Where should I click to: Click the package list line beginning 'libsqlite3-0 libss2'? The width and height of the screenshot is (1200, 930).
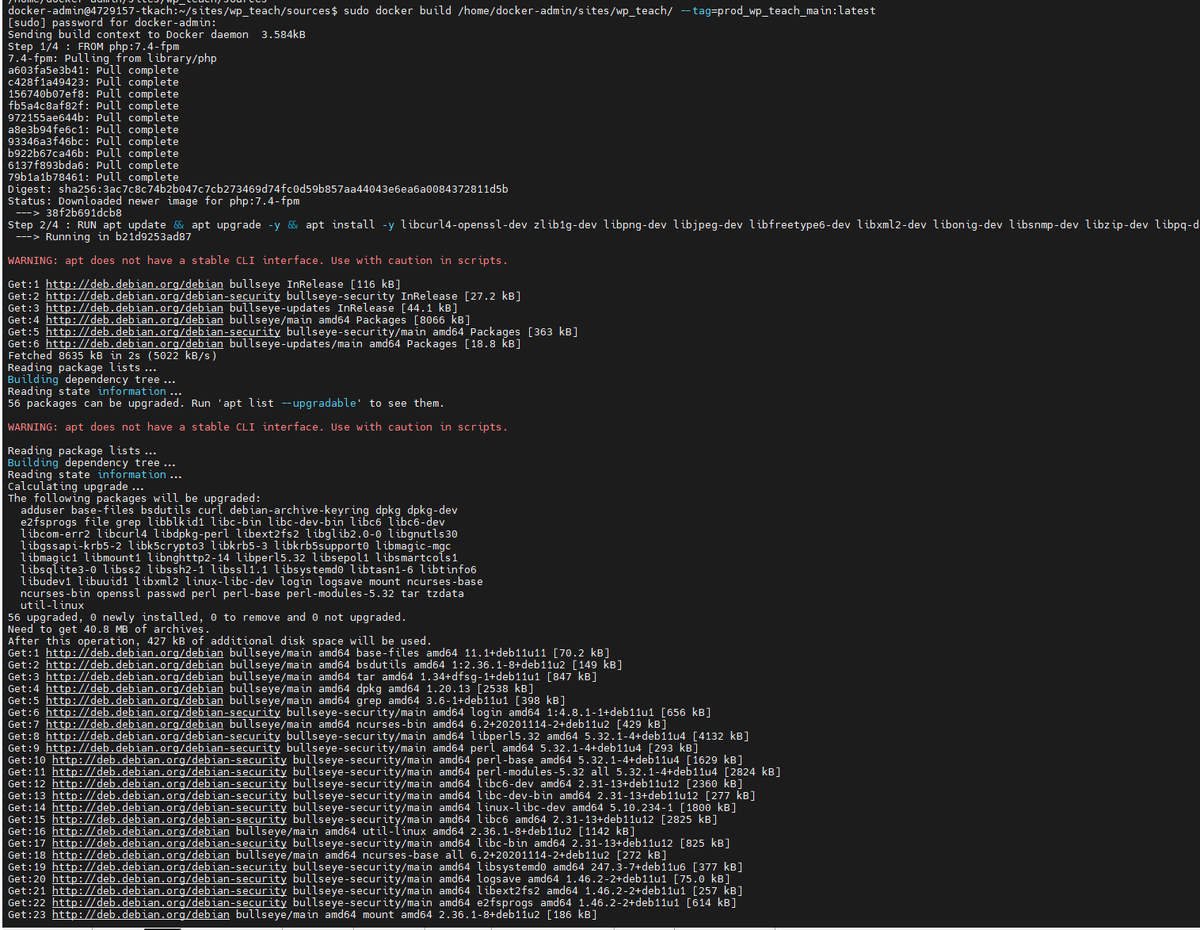tap(248, 570)
